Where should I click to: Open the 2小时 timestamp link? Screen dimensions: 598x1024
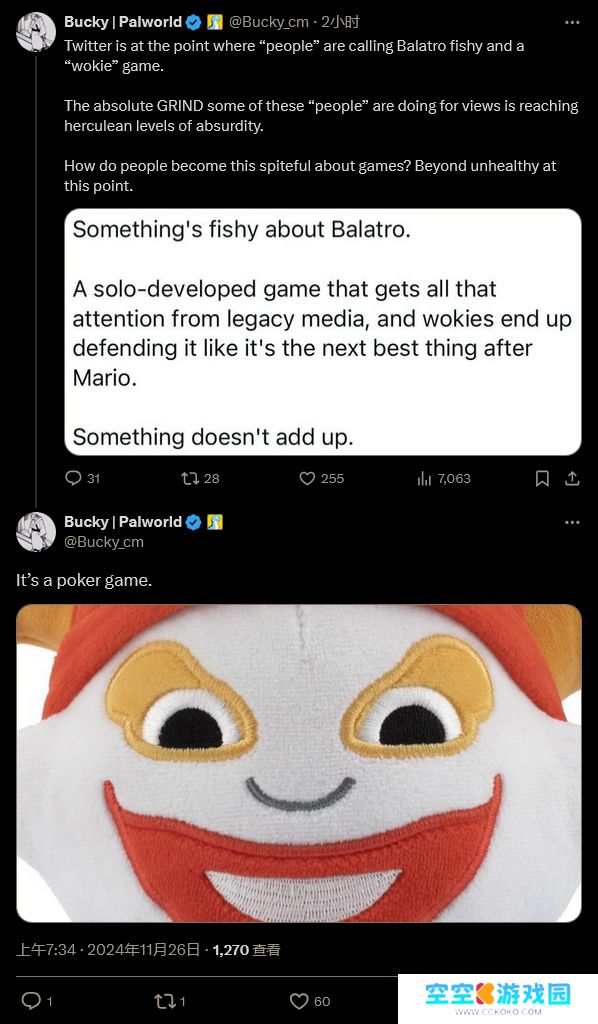[x=340, y=22]
